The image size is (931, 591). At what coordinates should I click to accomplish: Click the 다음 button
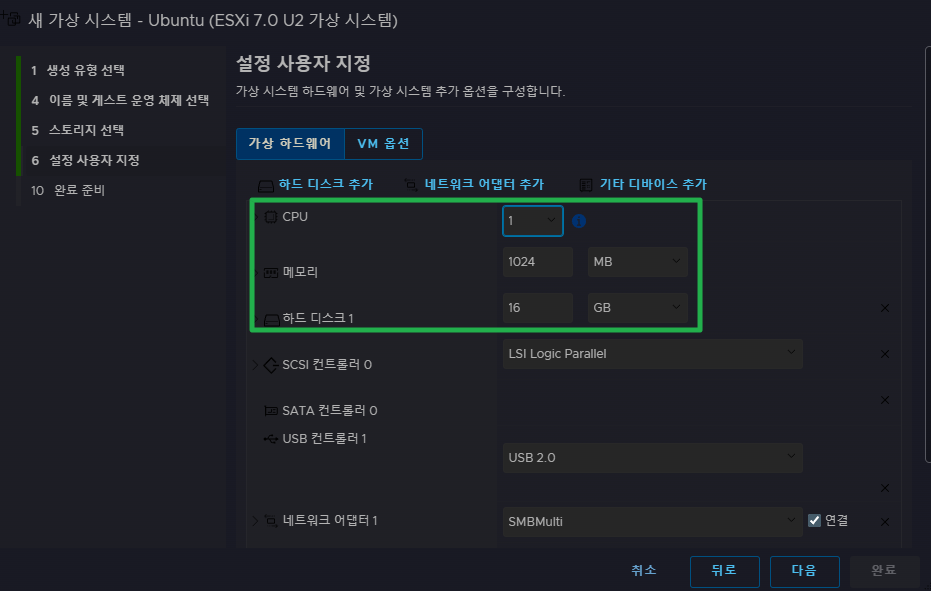click(x=804, y=570)
